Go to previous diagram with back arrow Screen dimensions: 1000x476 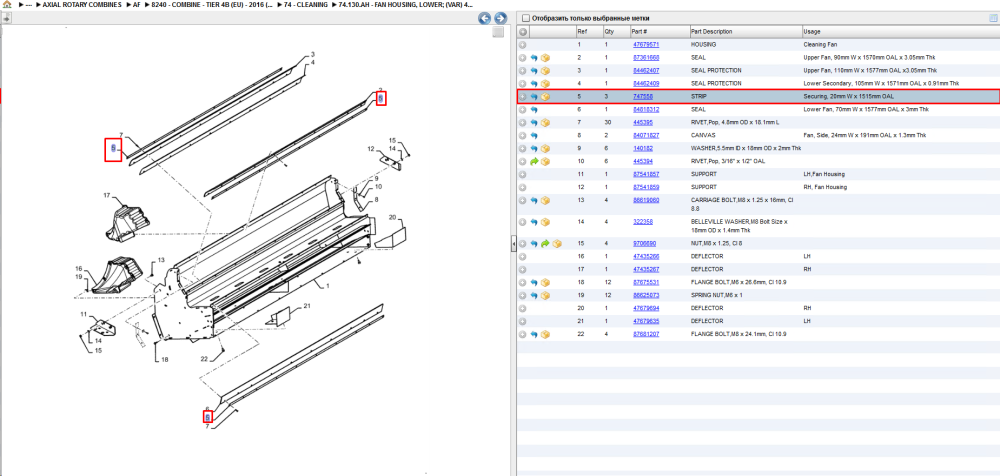point(485,18)
